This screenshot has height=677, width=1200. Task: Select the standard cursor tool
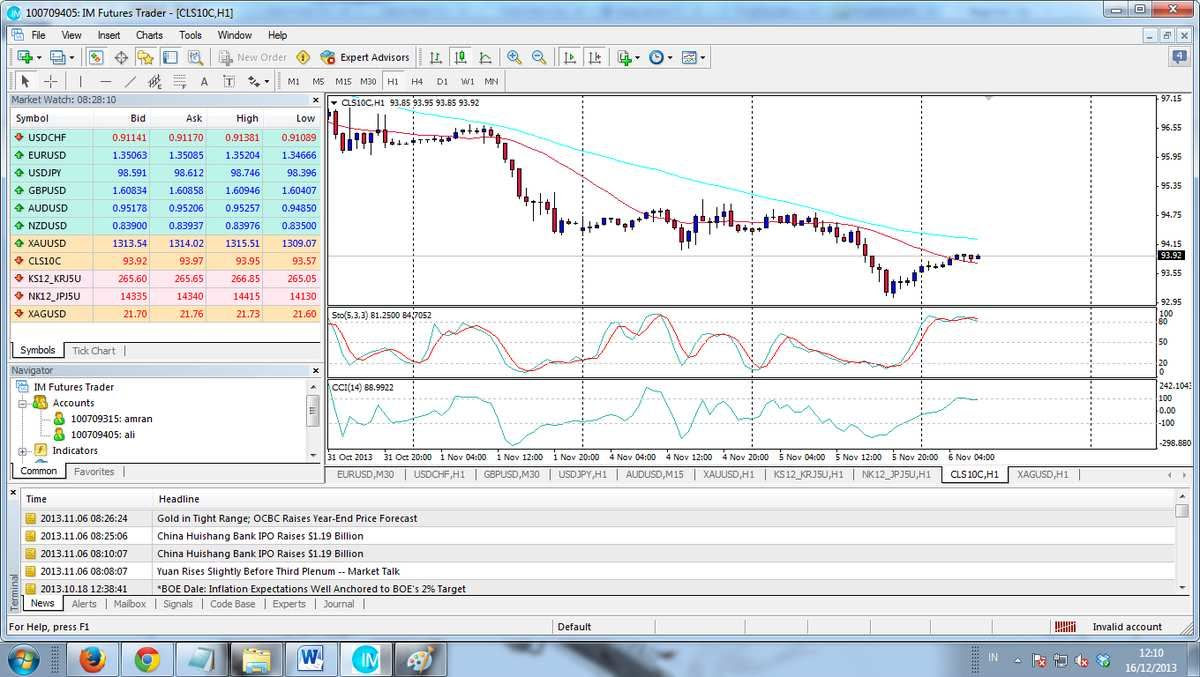pyautogui.click(x=25, y=81)
